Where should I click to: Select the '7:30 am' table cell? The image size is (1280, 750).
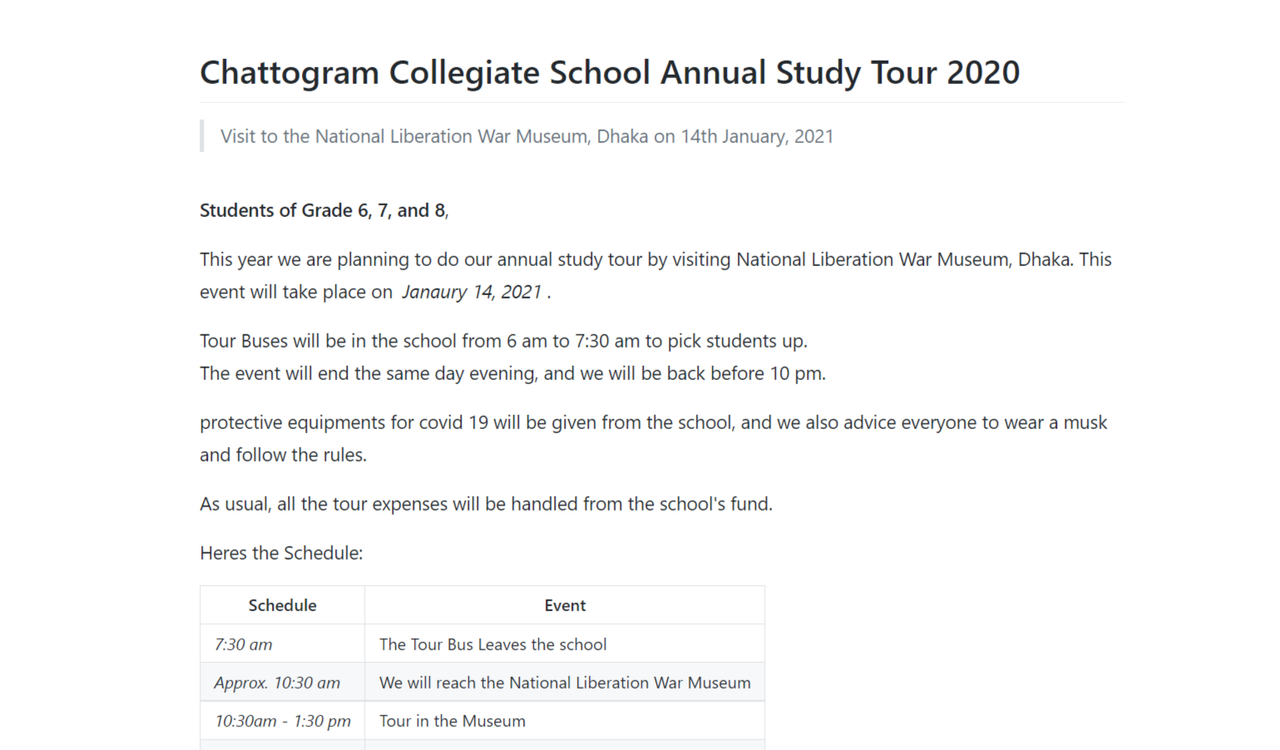283,644
